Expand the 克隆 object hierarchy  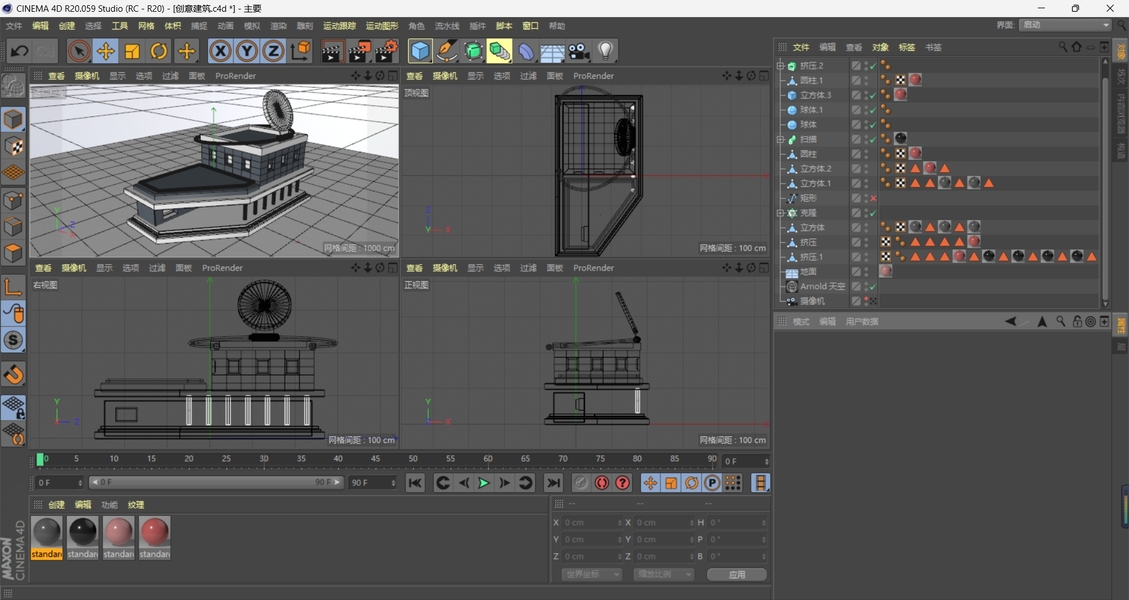pos(780,213)
